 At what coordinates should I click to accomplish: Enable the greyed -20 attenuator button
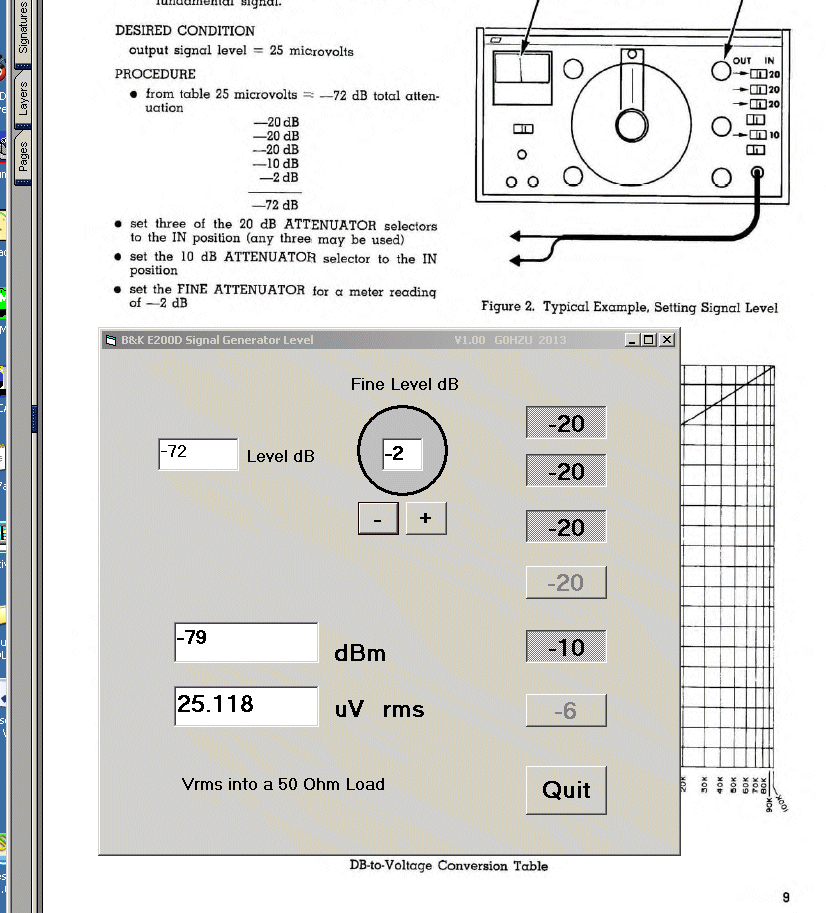click(x=566, y=582)
